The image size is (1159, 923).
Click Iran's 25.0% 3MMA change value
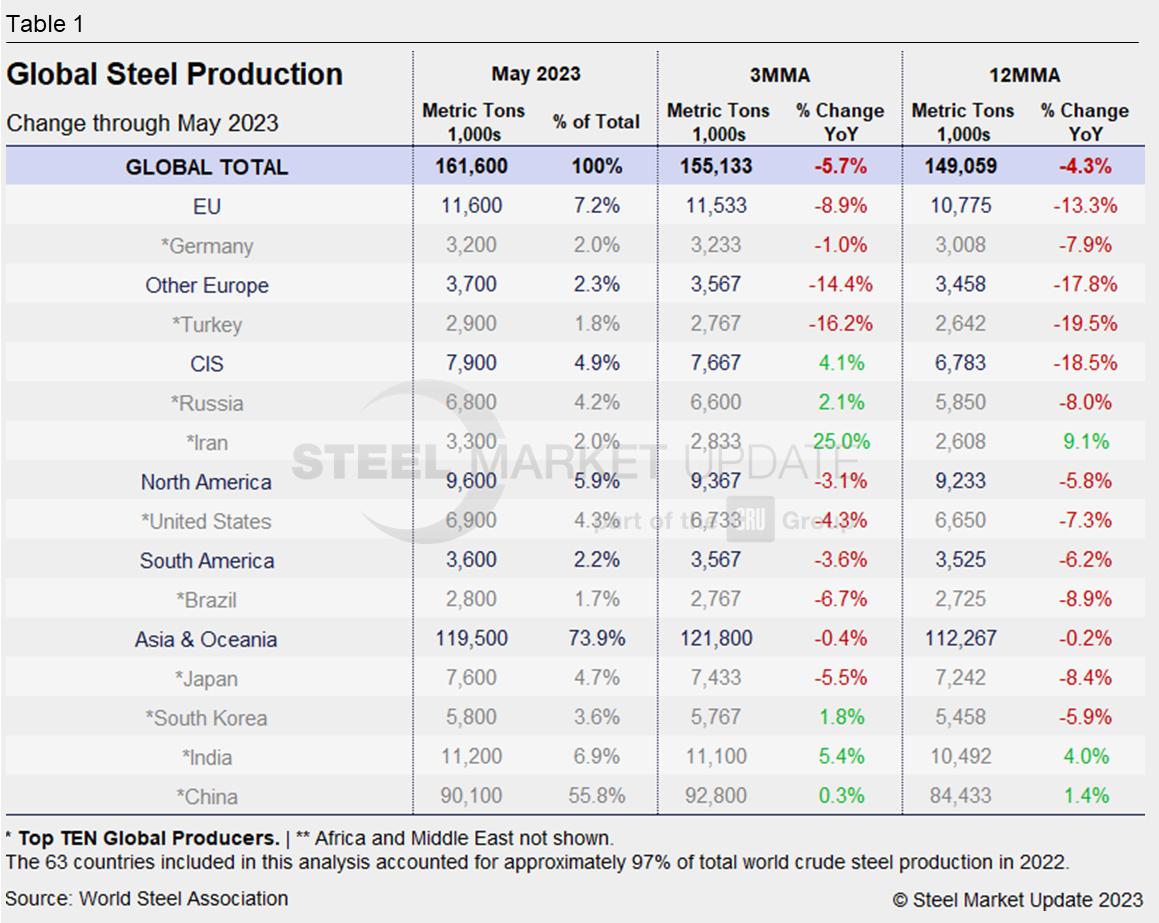840,442
